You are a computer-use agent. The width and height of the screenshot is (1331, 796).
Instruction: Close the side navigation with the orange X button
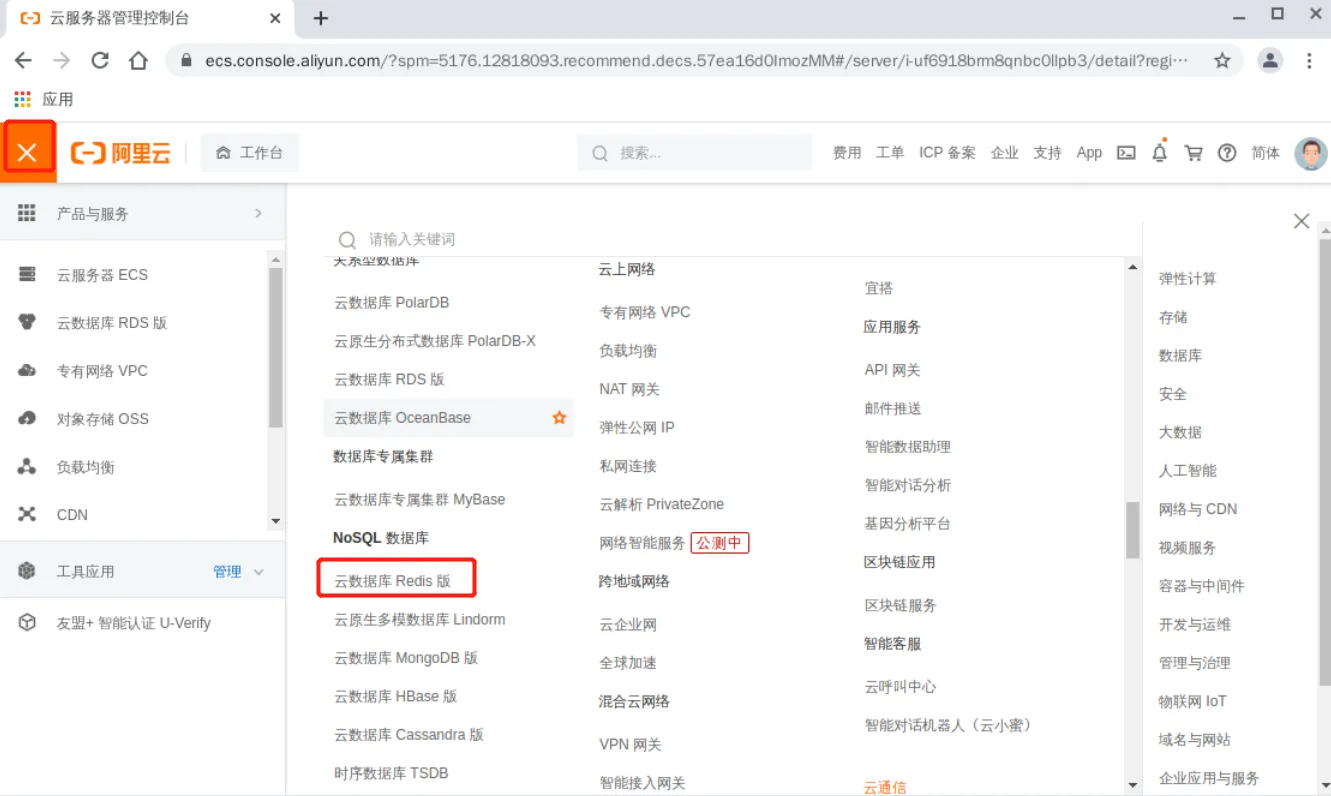[x=28, y=152]
